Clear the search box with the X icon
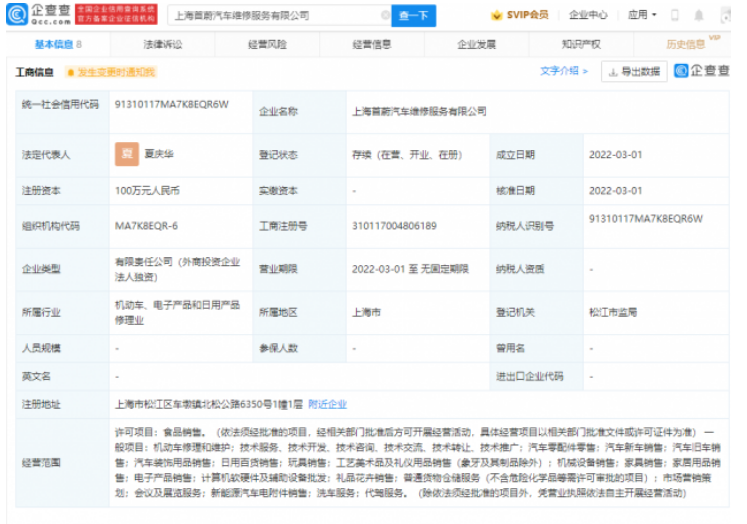 click(x=385, y=15)
